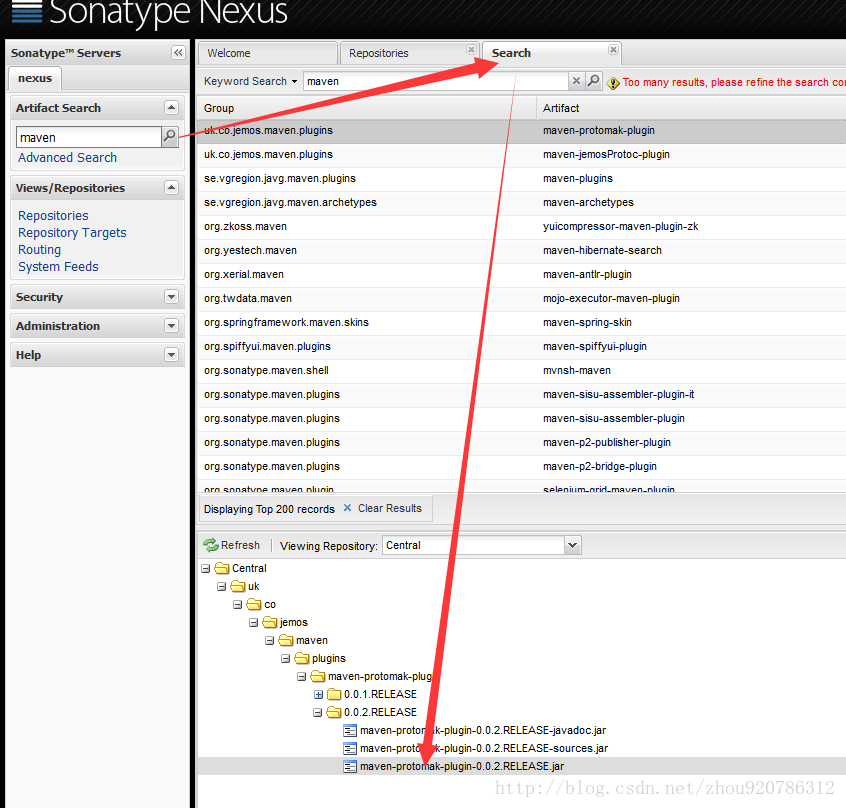Collapse the Sonatype Servers side panel
Image resolution: width=846 pixels, height=808 pixels.
(x=178, y=52)
